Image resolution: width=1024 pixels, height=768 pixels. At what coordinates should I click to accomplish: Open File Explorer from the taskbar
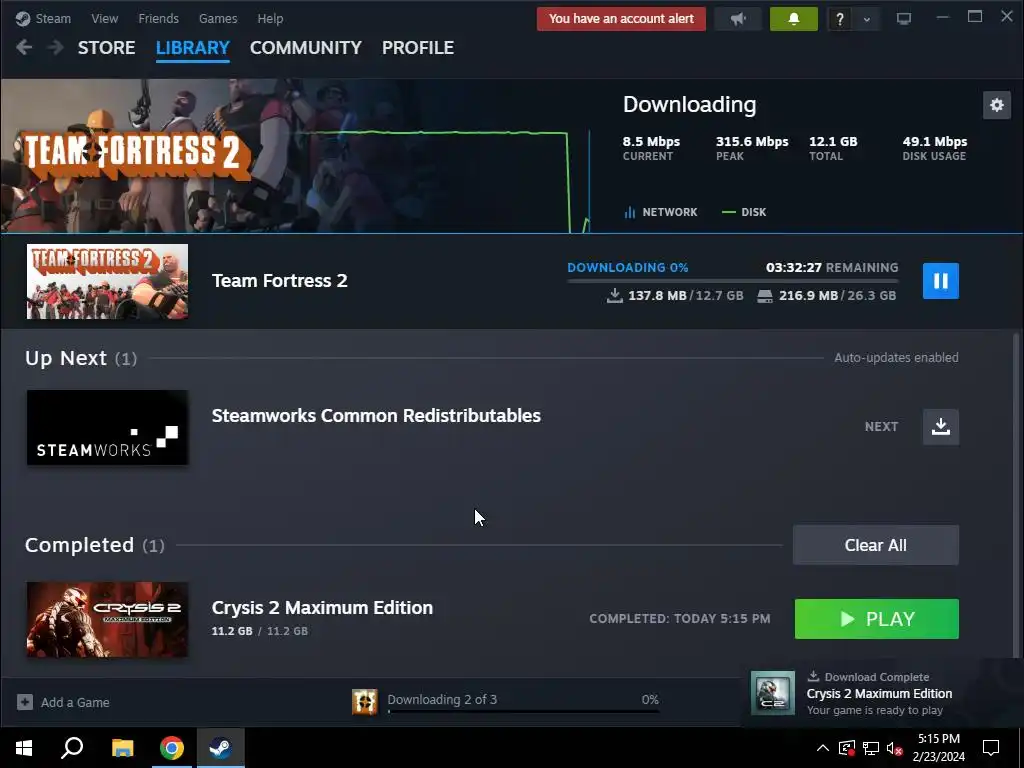point(122,748)
